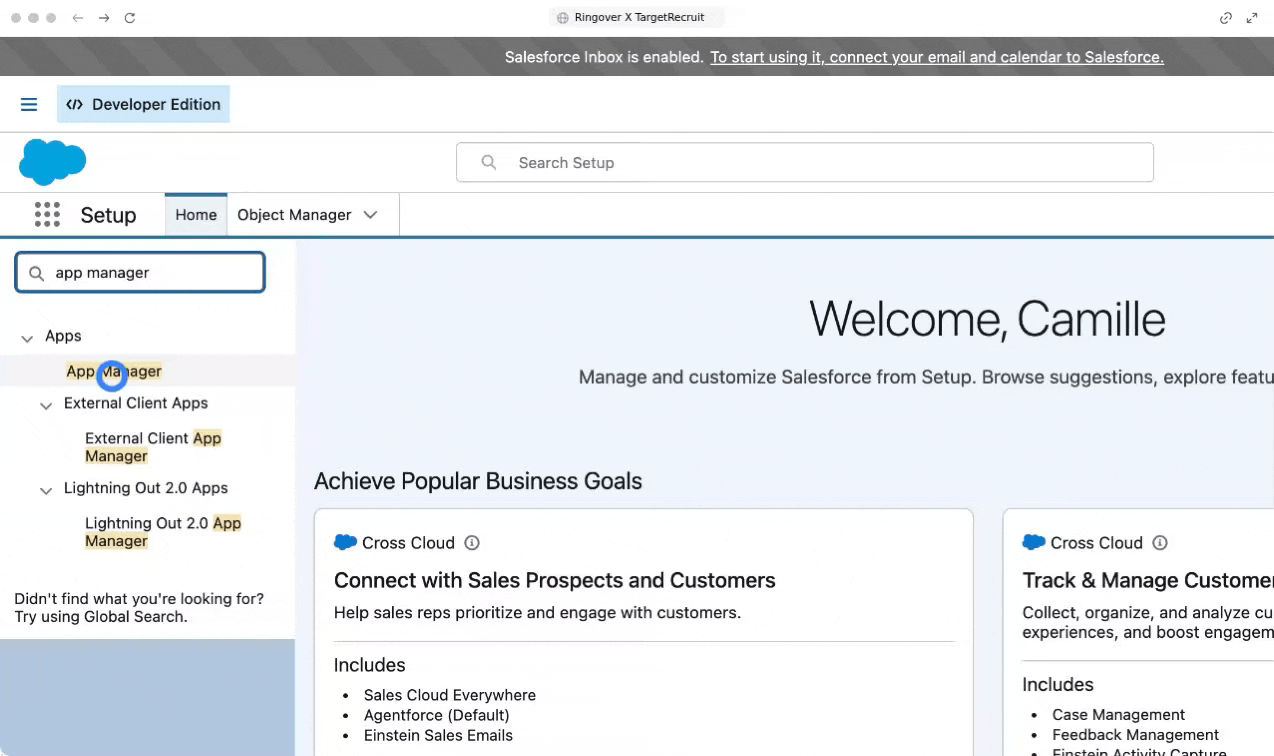Viewport: 1274px width, 756px height.
Task: Click the Welcome, Camille heading
Action: 987,319
